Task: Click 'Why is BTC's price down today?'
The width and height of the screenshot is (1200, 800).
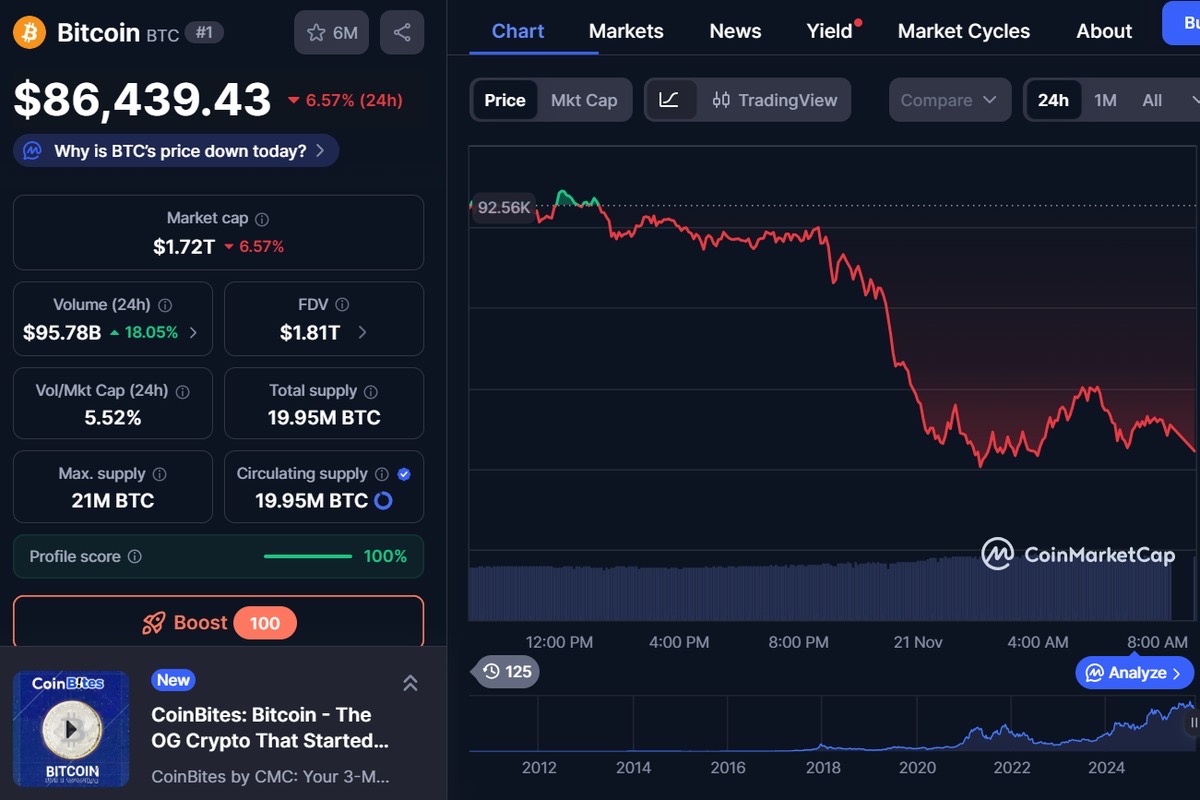Action: (x=177, y=151)
